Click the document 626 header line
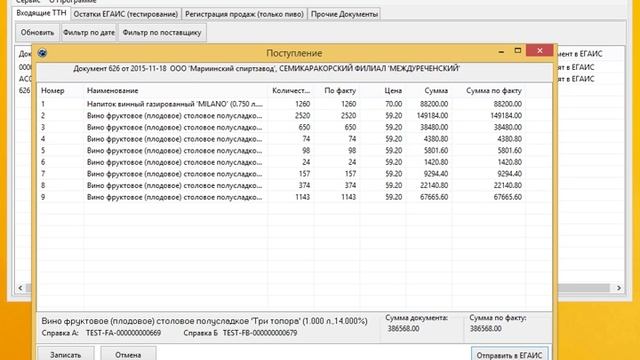The image size is (640, 360). click(267, 69)
